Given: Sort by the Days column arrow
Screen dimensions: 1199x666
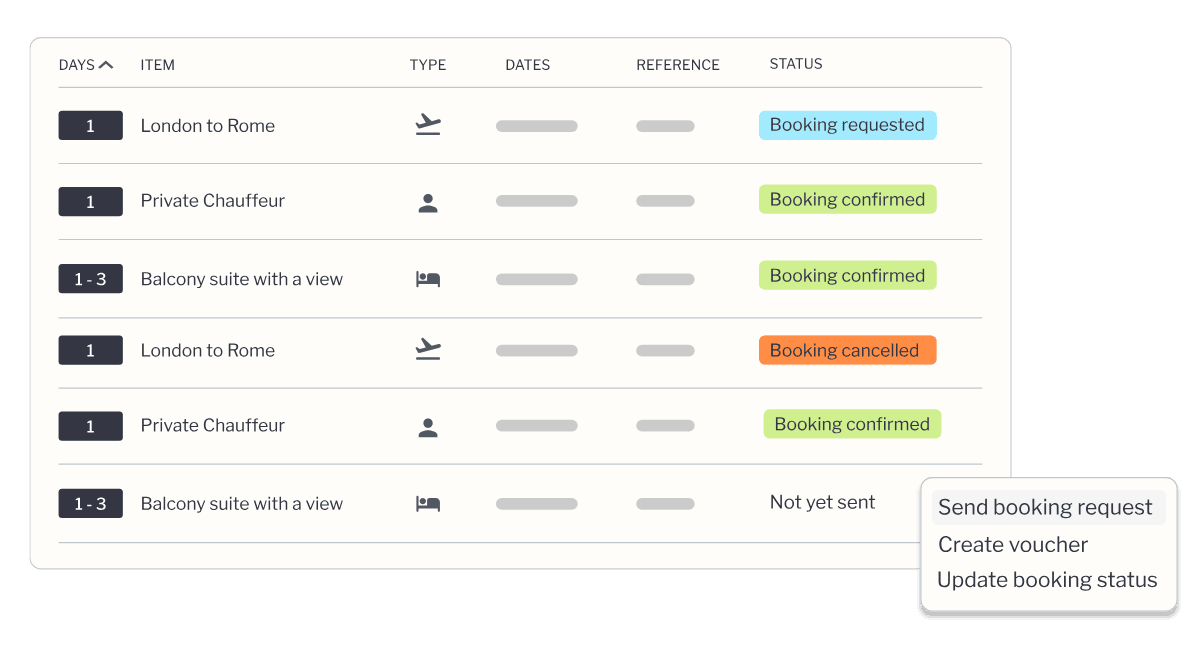Looking at the screenshot, I should click(106, 65).
